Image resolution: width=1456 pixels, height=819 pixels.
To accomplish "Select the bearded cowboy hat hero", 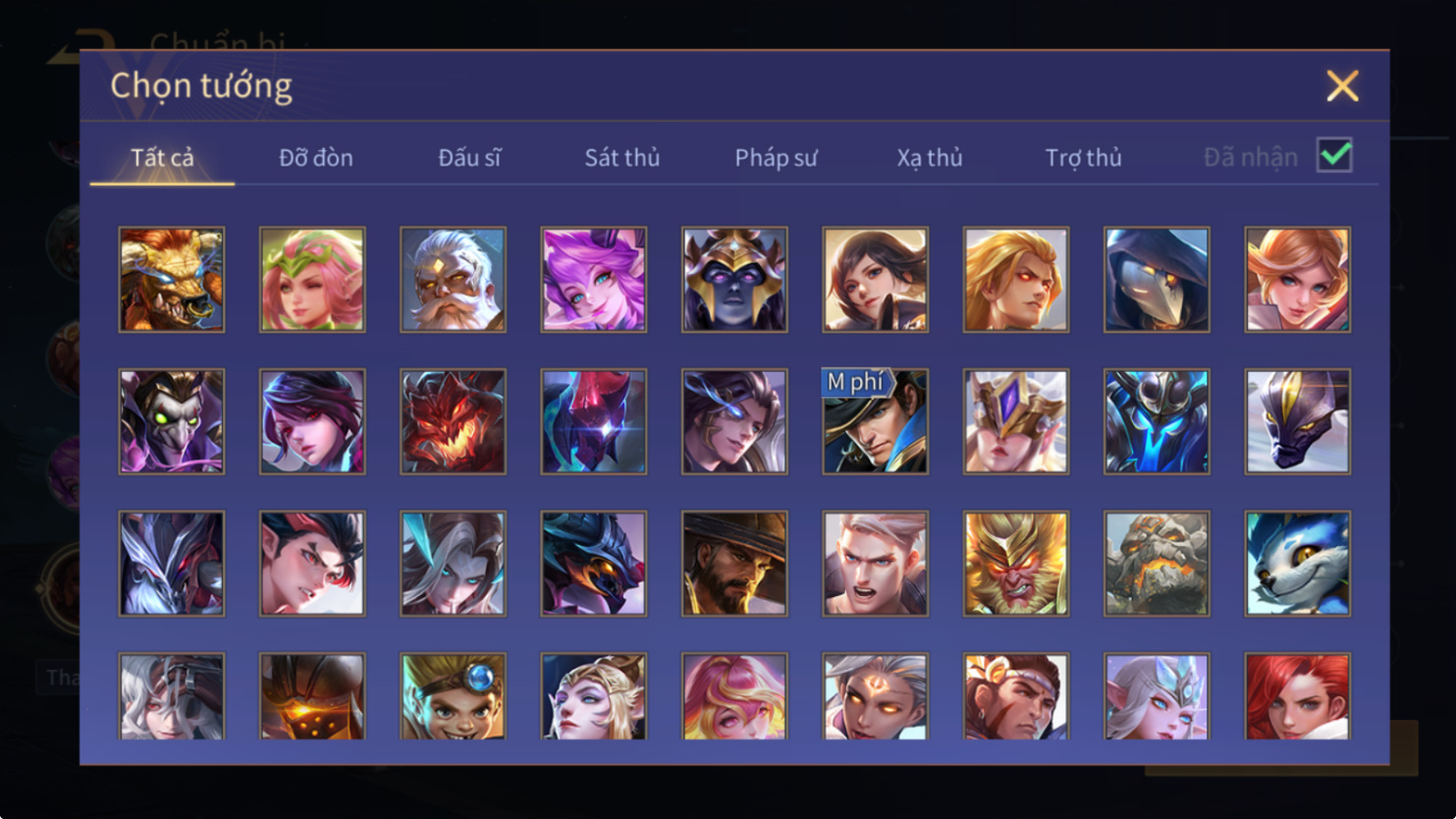I will 734,564.
